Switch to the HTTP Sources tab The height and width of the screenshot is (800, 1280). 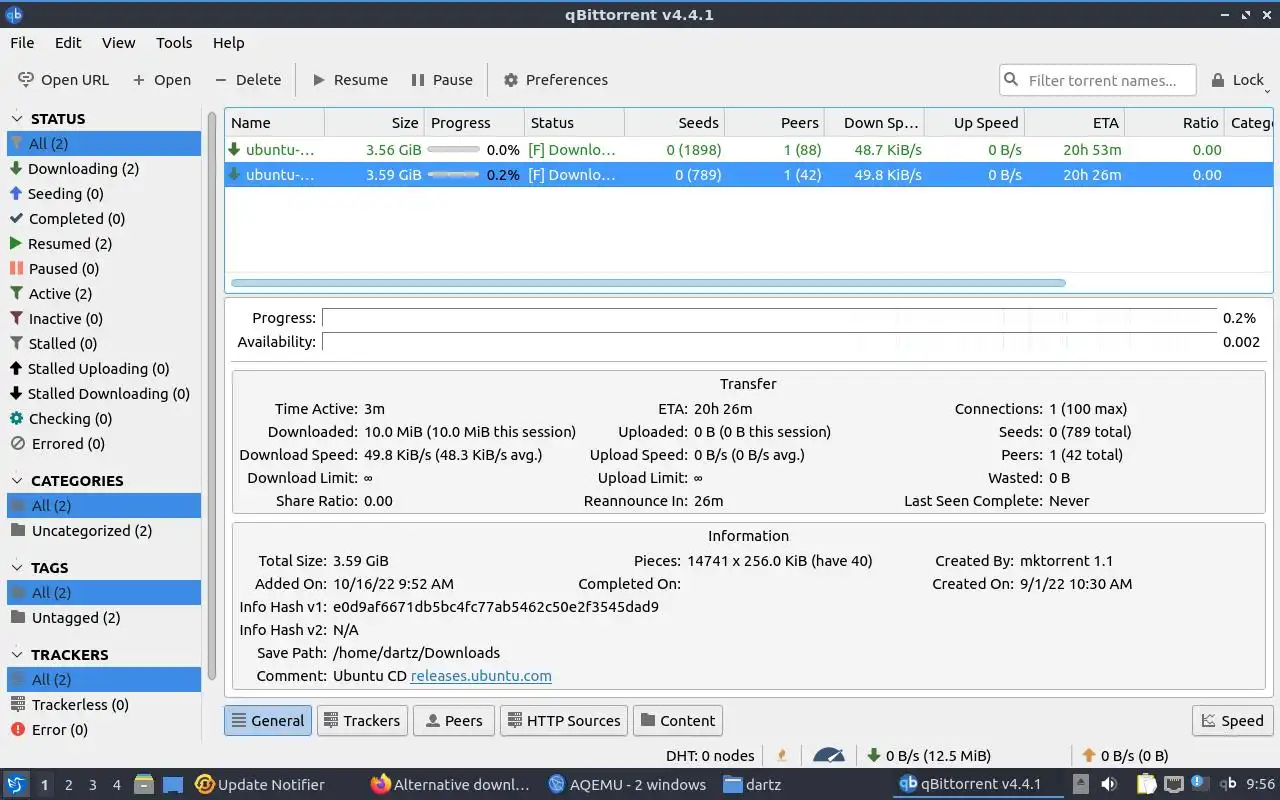pos(564,721)
